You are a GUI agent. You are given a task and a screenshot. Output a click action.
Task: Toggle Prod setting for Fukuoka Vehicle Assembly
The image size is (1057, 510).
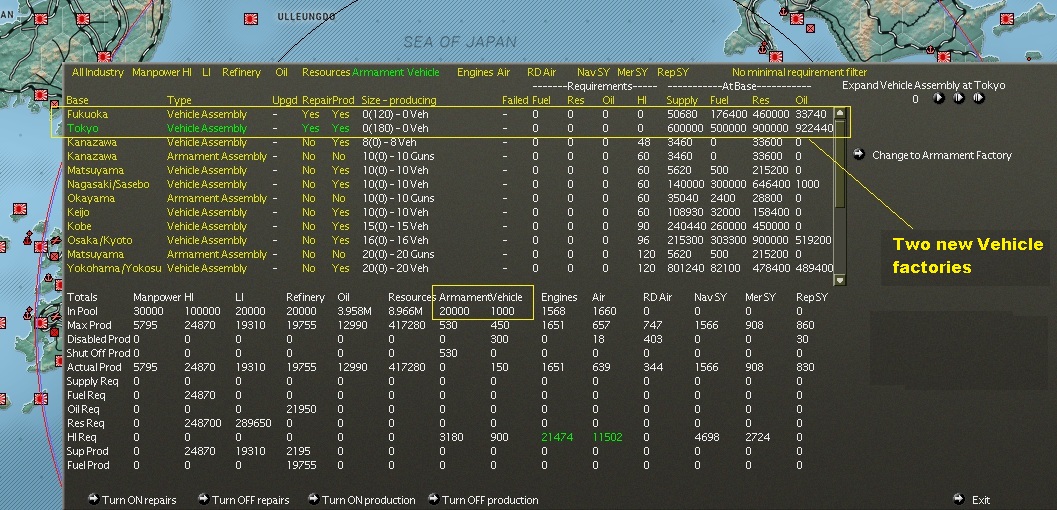(340, 115)
